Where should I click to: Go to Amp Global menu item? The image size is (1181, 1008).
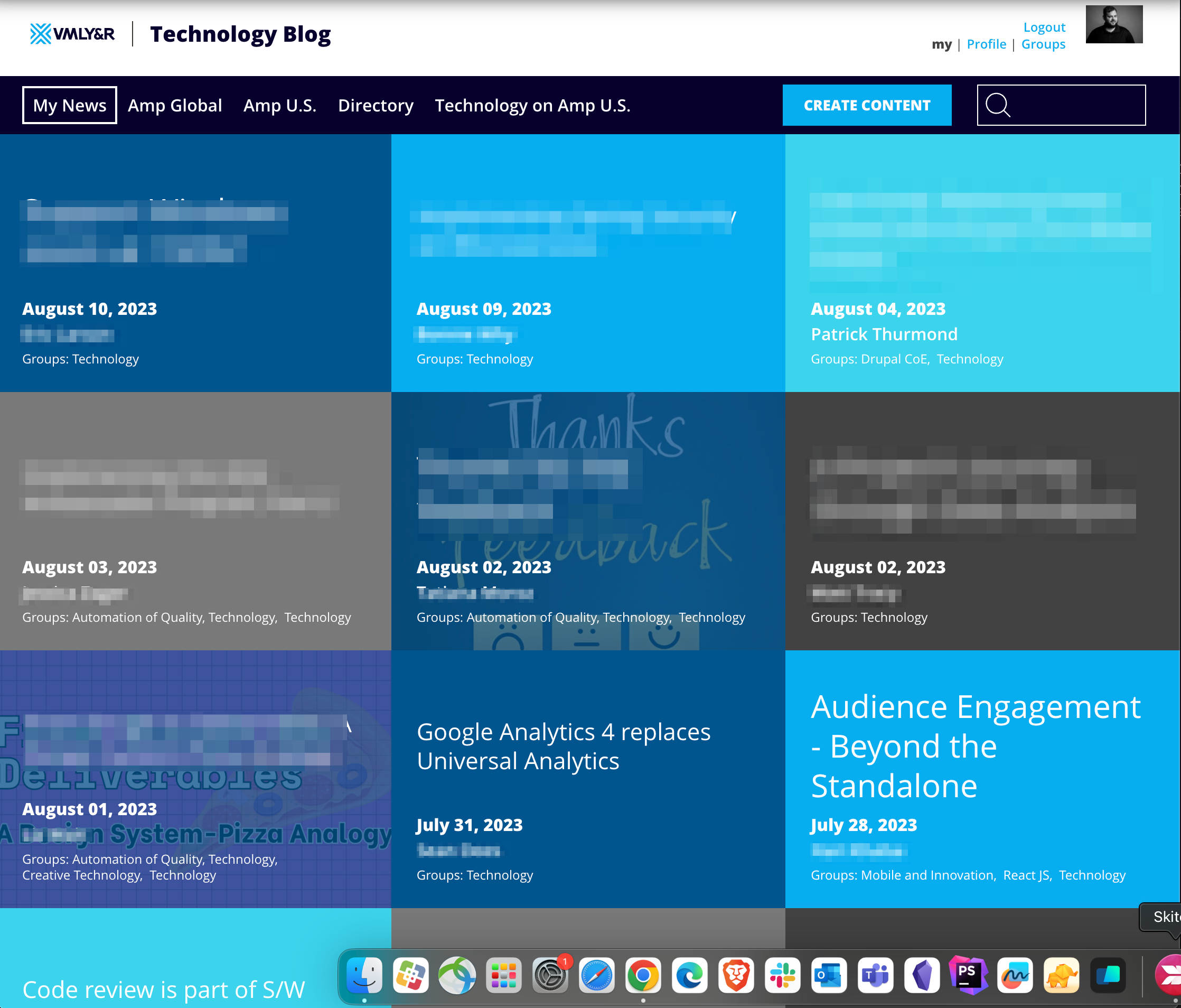coord(174,106)
